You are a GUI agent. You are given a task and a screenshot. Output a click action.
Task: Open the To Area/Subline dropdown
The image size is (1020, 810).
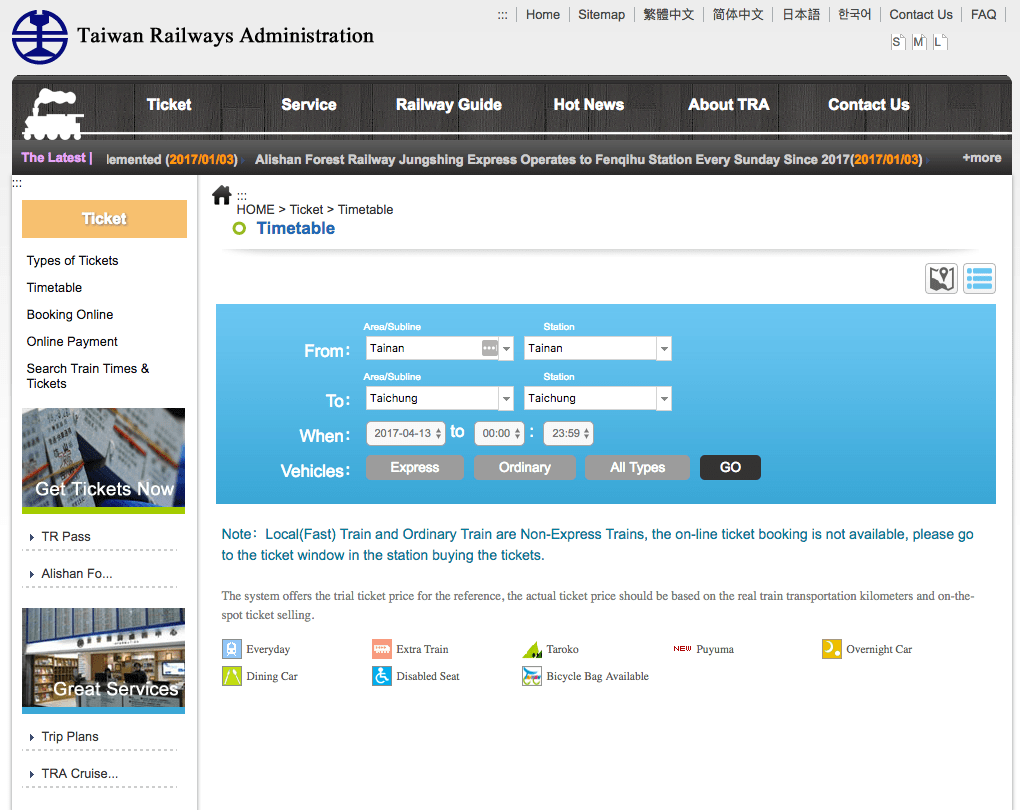point(440,398)
